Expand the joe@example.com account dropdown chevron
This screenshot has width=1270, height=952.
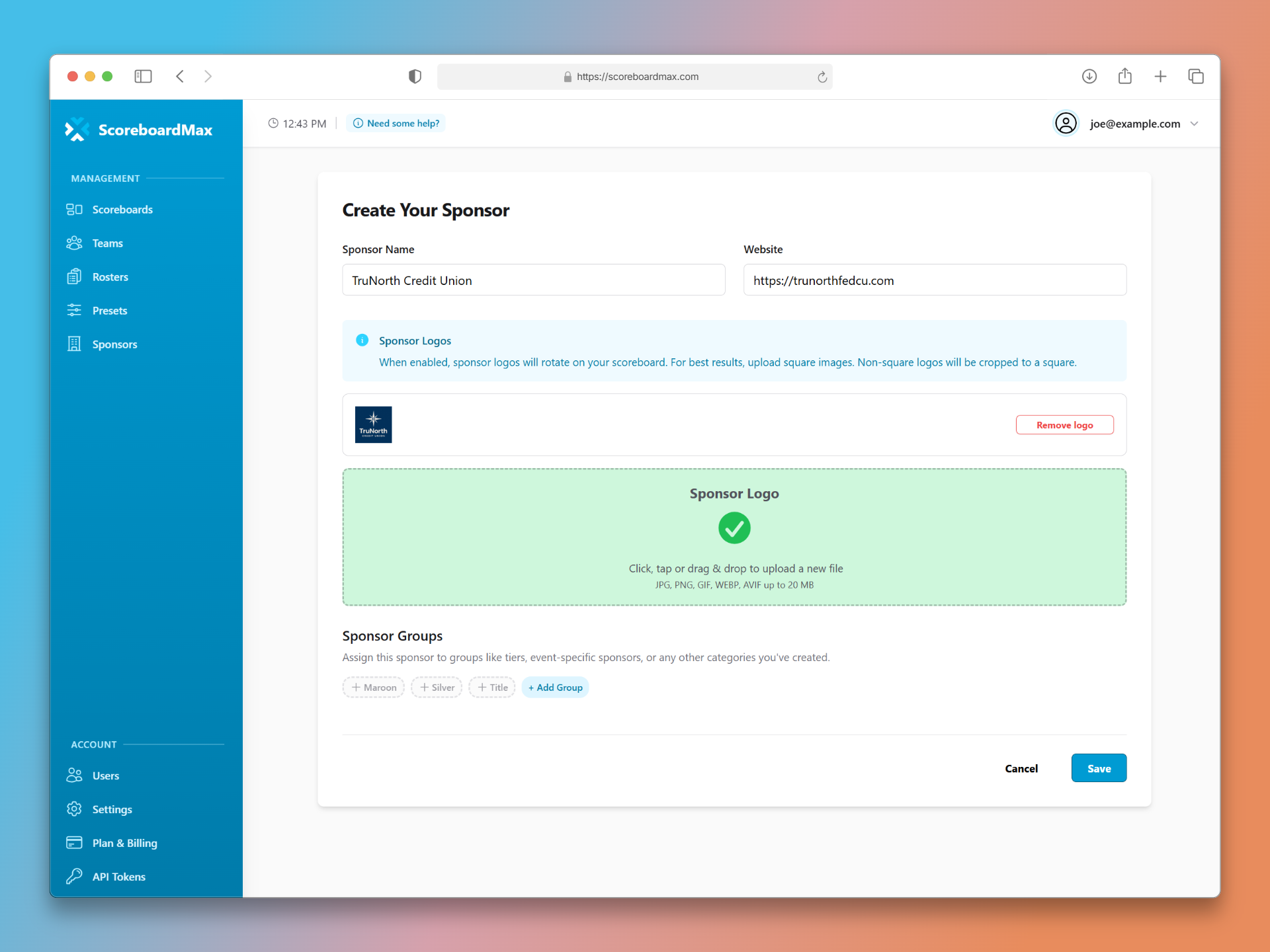coord(1195,124)
